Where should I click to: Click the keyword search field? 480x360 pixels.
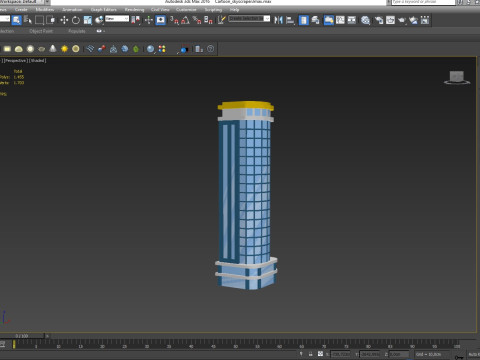423,2
